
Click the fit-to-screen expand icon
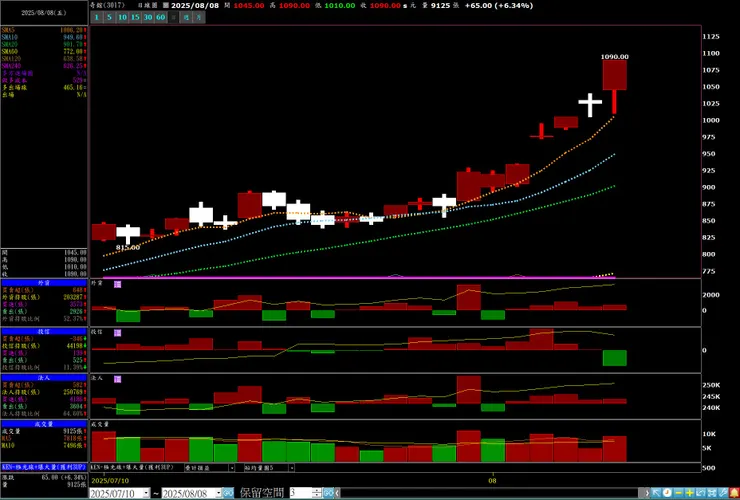tap(712, 493)
